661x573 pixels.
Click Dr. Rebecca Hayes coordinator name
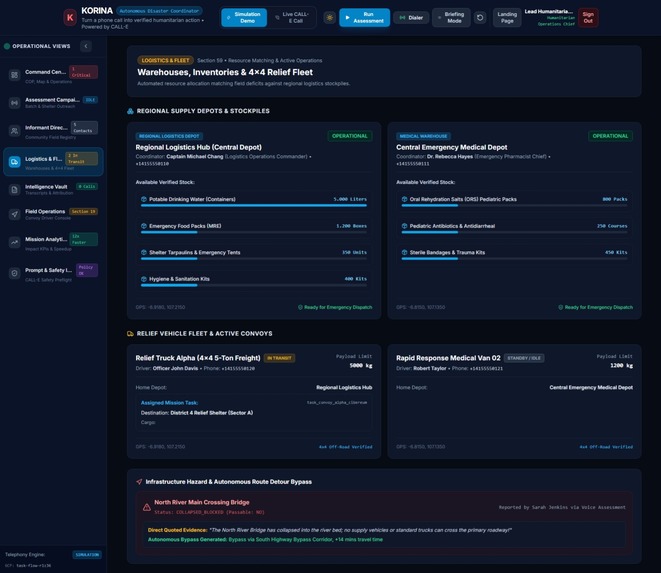tap(450, 156)
